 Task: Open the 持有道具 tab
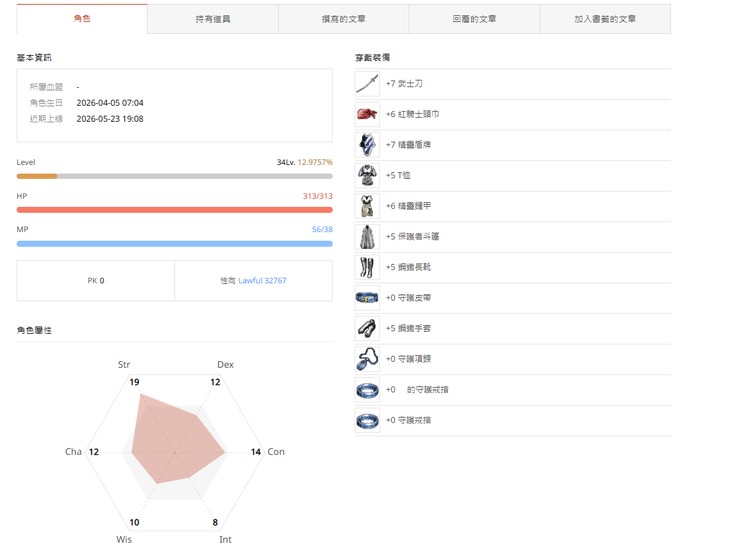(213, 19)
